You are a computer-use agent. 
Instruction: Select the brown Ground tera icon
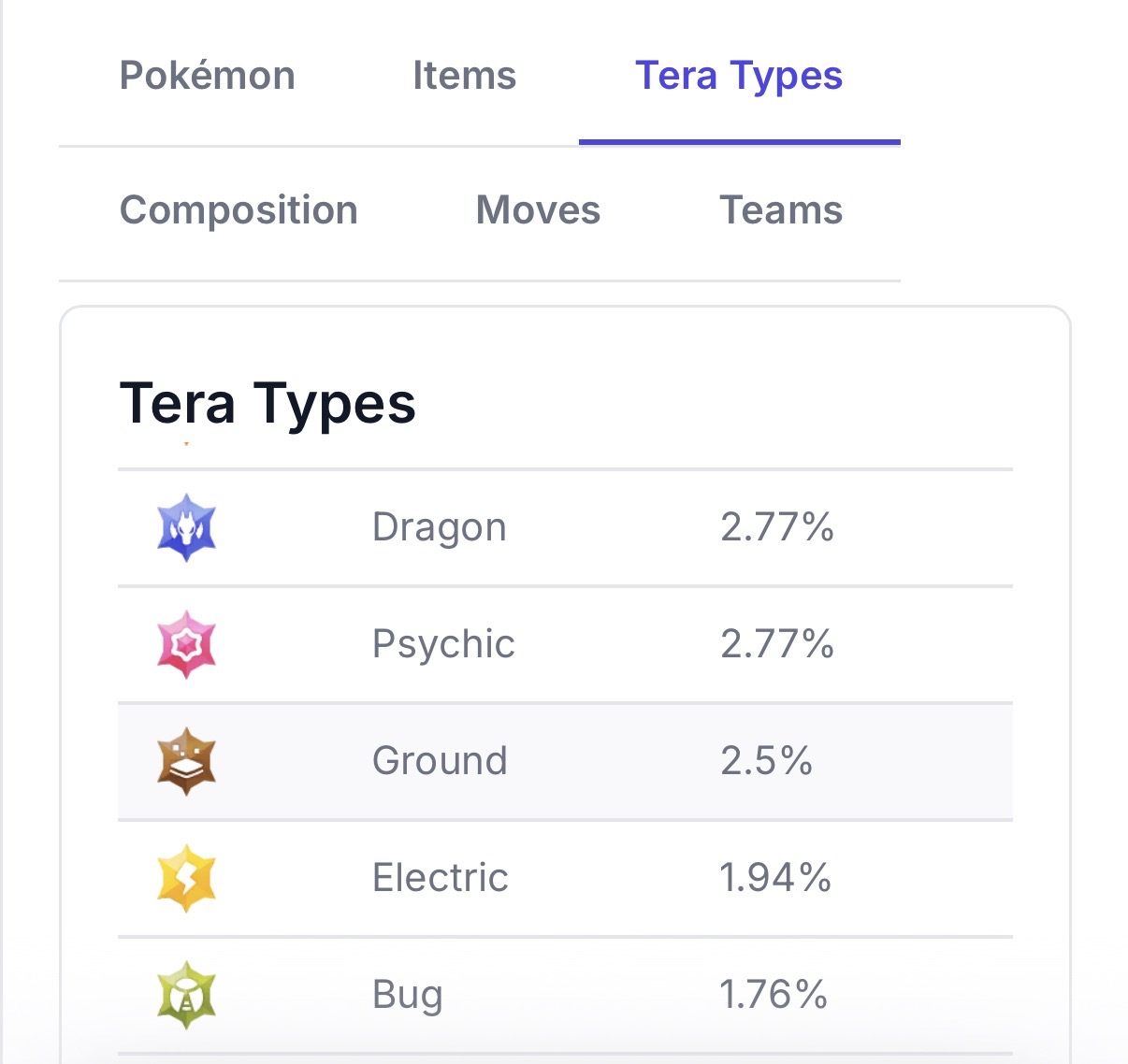click(187, 761)
